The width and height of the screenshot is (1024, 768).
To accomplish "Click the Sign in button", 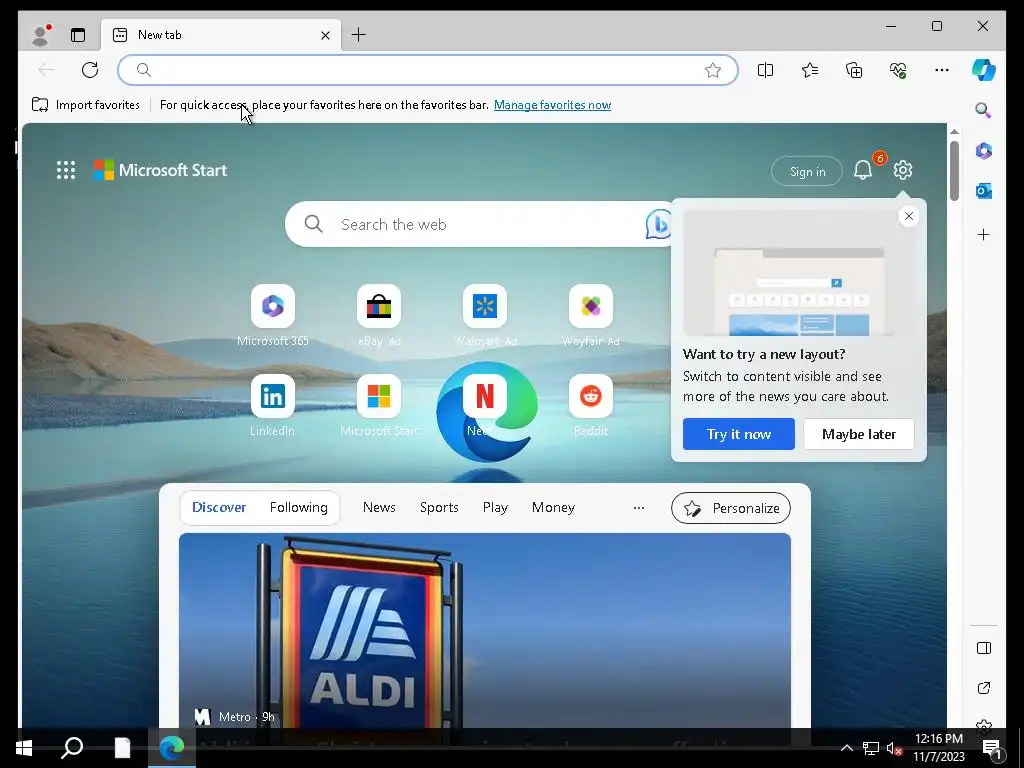I will coord(807,171).
